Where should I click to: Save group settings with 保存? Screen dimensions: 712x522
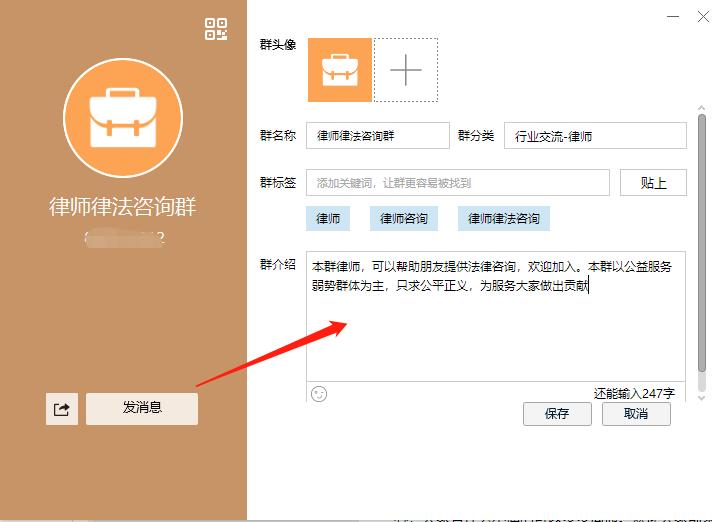point(557,414)
